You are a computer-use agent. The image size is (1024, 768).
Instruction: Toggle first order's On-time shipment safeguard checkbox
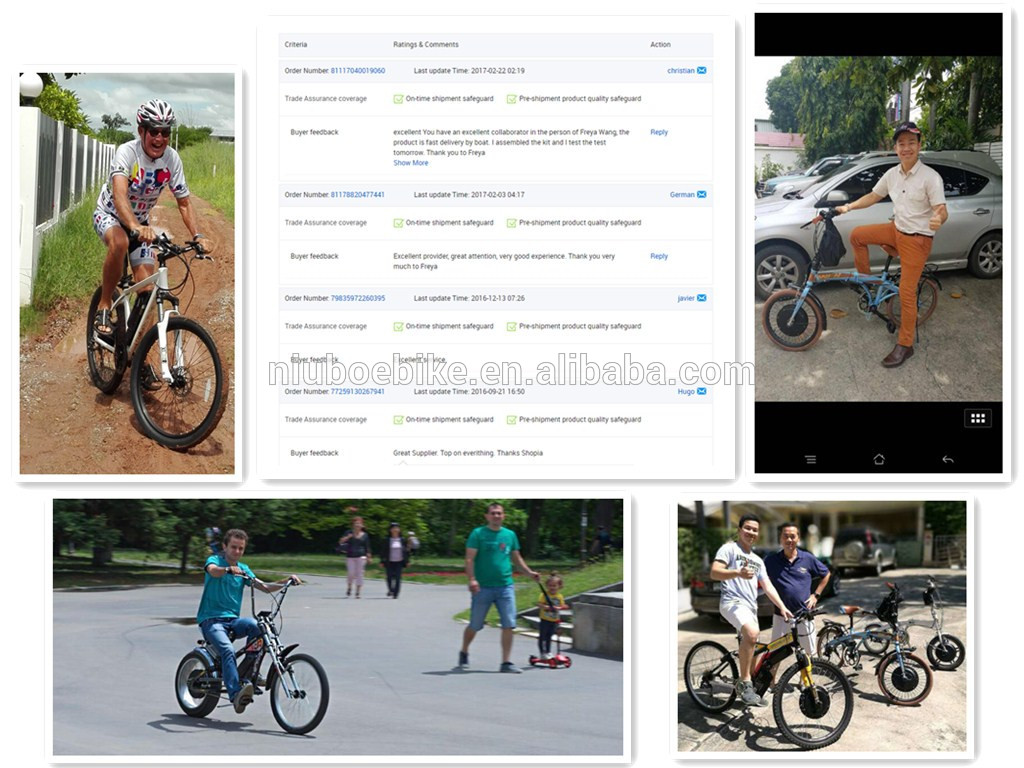[398, 99]
